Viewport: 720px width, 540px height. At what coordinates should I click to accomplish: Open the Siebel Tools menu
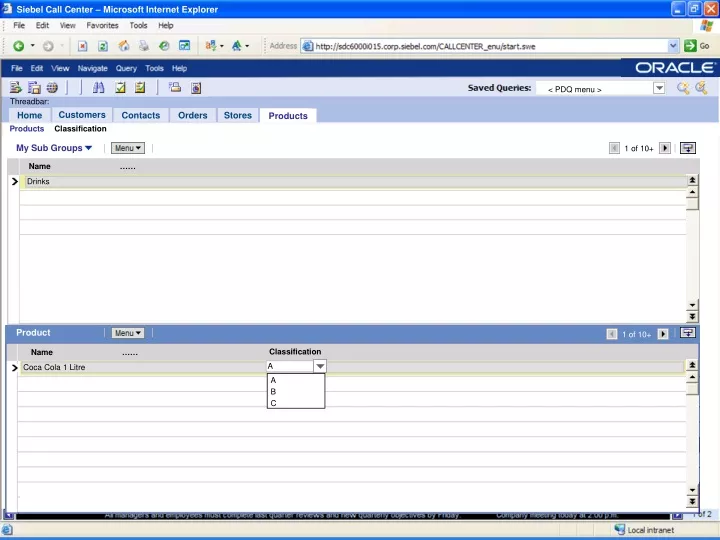pyautogui.click(x=154, y=68)
